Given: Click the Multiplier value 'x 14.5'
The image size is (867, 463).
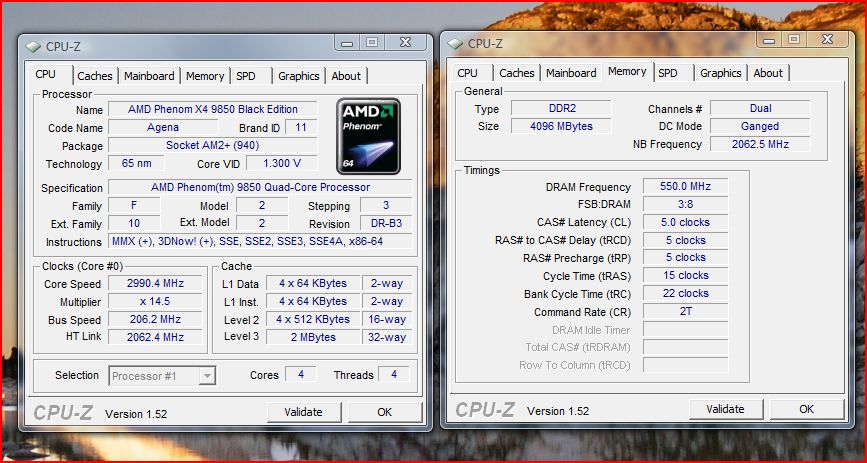Looking at the screenshot, I should coord(155,301).
